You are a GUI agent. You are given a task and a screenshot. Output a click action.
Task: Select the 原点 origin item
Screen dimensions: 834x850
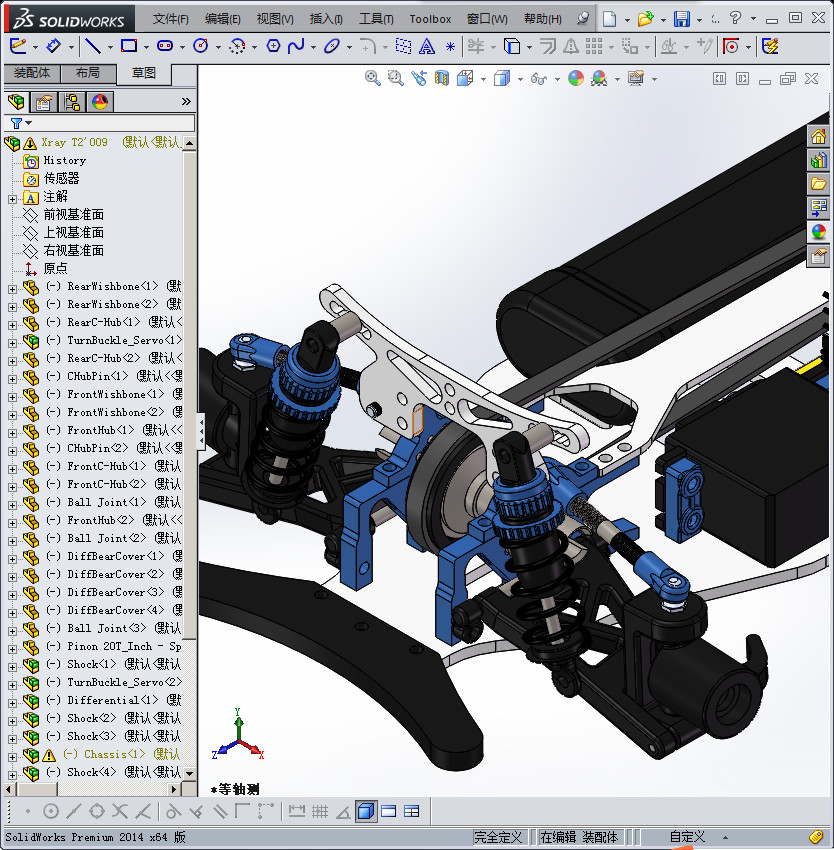[55, 268]
